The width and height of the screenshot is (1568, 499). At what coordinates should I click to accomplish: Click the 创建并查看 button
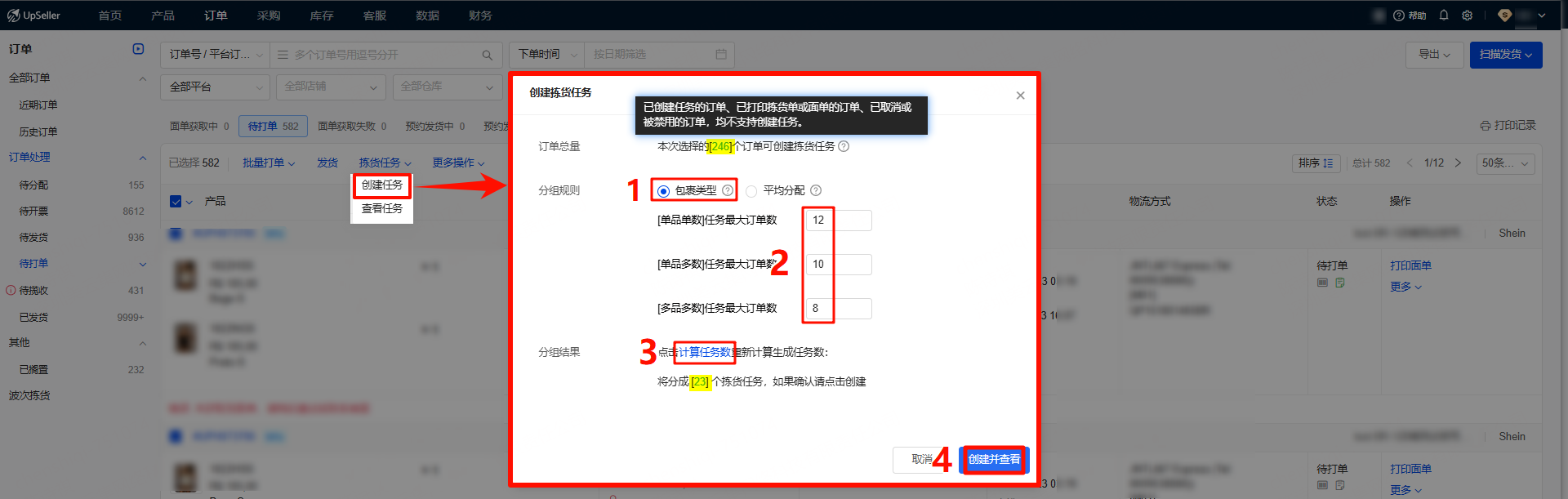[x=994, y=460]
